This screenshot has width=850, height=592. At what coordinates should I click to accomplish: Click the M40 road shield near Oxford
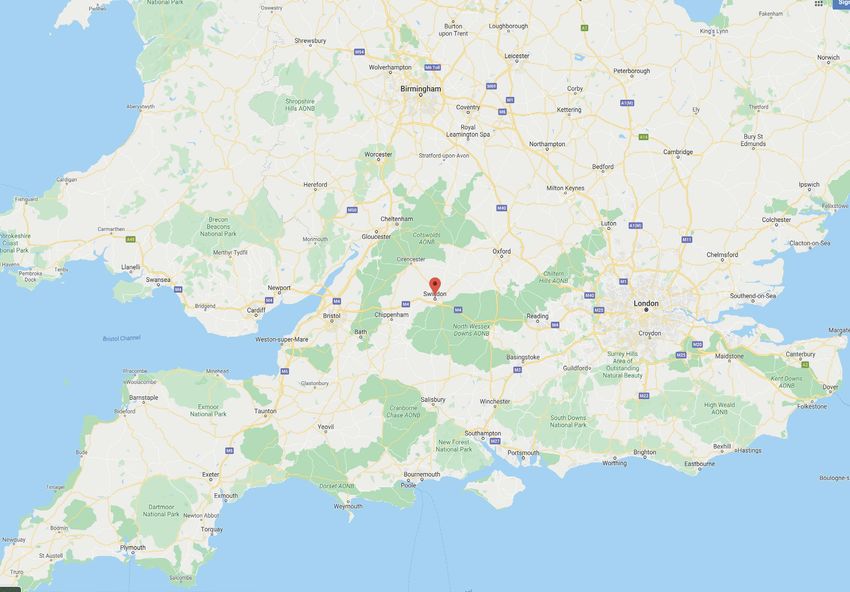(x=501, y=208)
